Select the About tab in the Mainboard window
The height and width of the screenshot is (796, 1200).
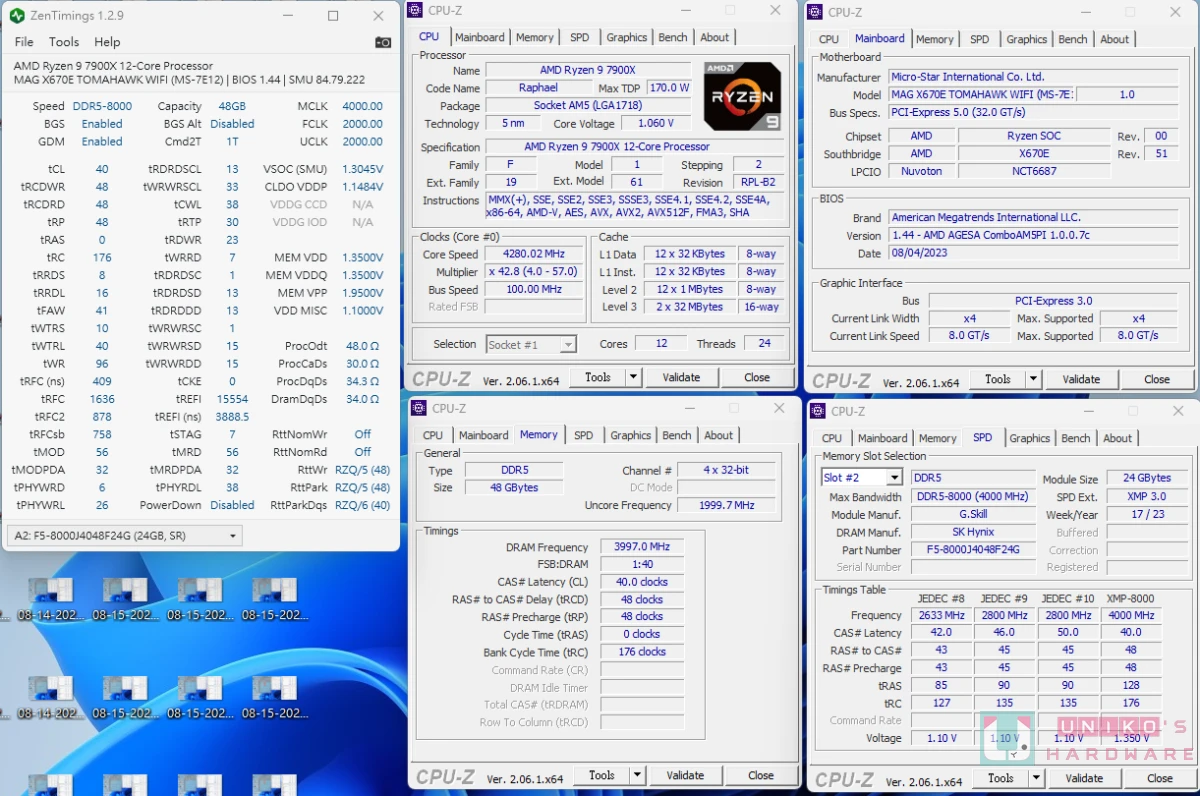(1115, 39)
